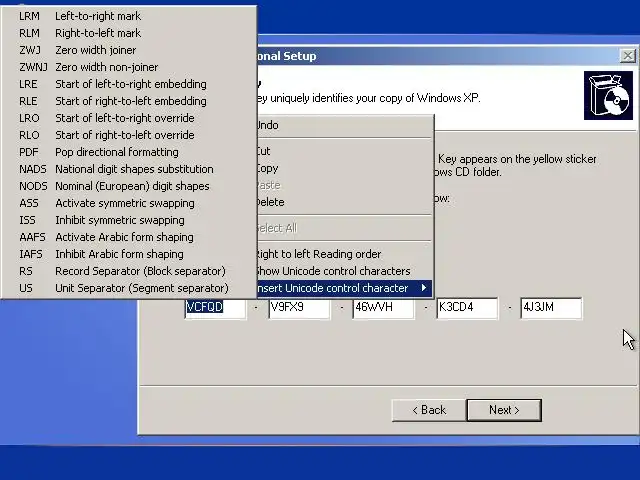The height and width of the screenshot is (480, 640).
Task: Click the product key field V9FX9
Action: pyautogui.click(x=299, y=308)
